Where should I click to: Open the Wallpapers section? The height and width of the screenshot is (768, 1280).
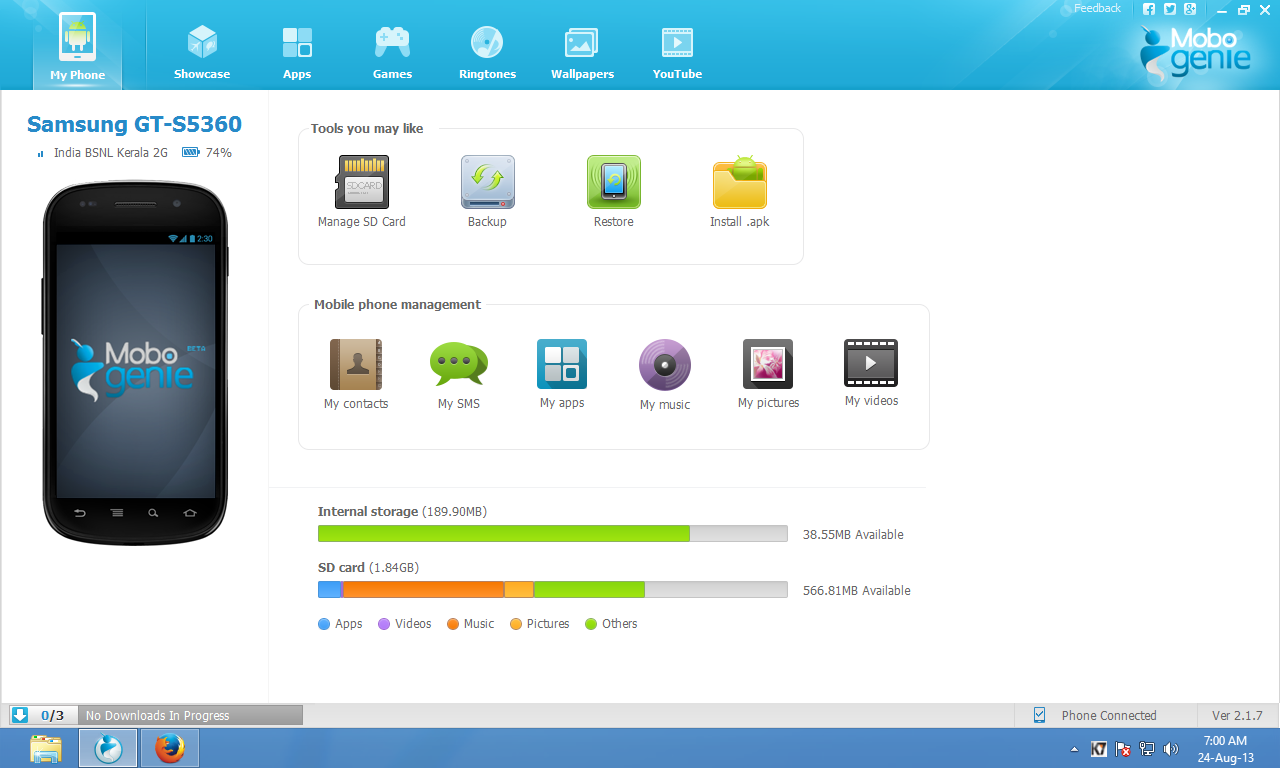pyautogui.click(x=581, y=45)
